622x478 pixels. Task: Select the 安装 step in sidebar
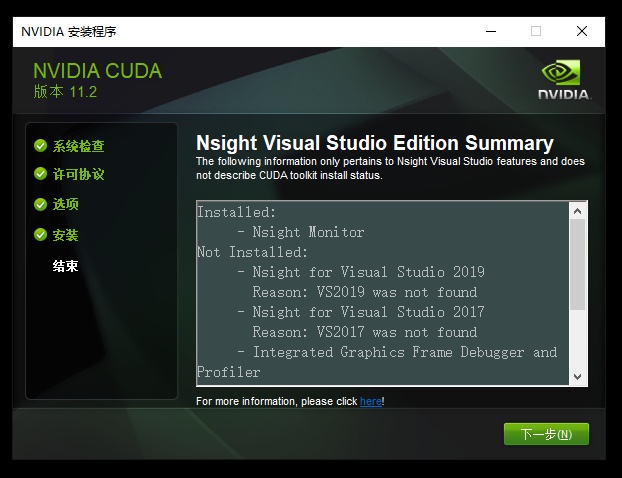(66, 236)
